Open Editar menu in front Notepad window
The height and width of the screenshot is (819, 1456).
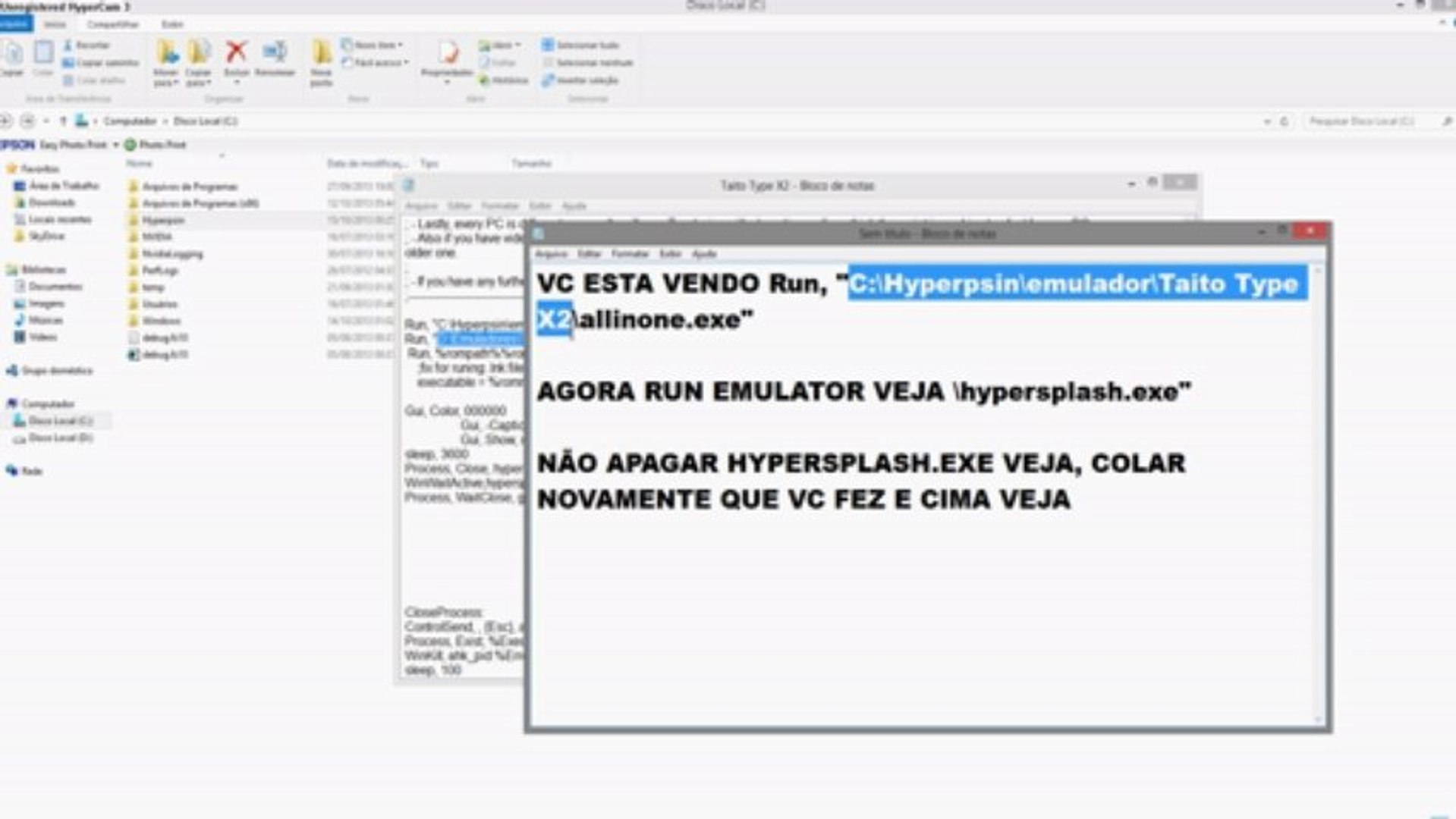tap(590, 254)
